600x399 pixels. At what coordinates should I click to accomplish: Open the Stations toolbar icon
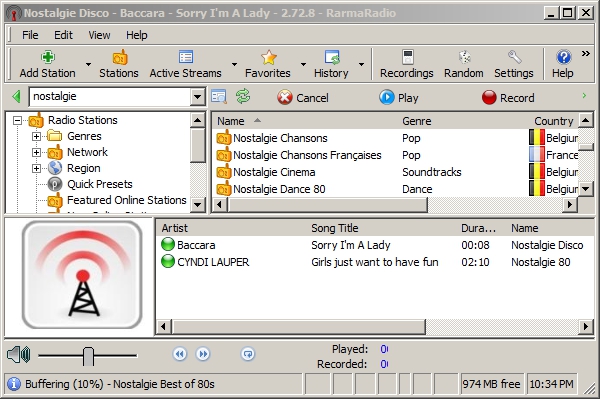click(x=119, y=57)
